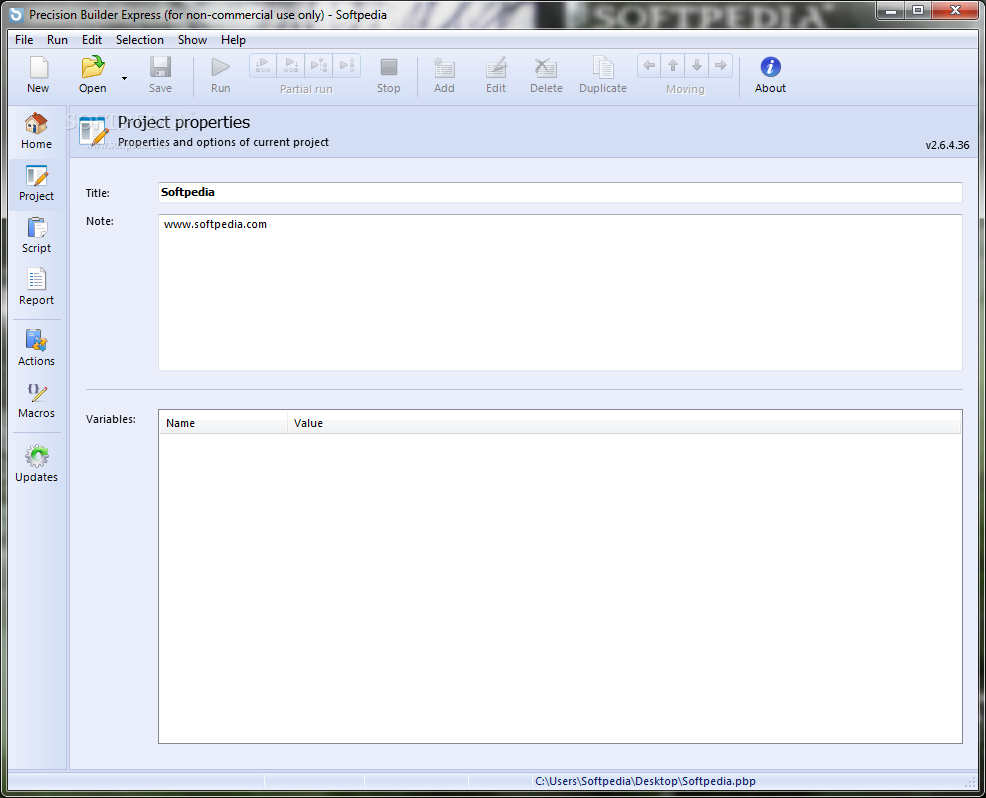Click the application icon in title bar
Image resolution: width=986 pixels, height=798 pixels.
[16, 14]
